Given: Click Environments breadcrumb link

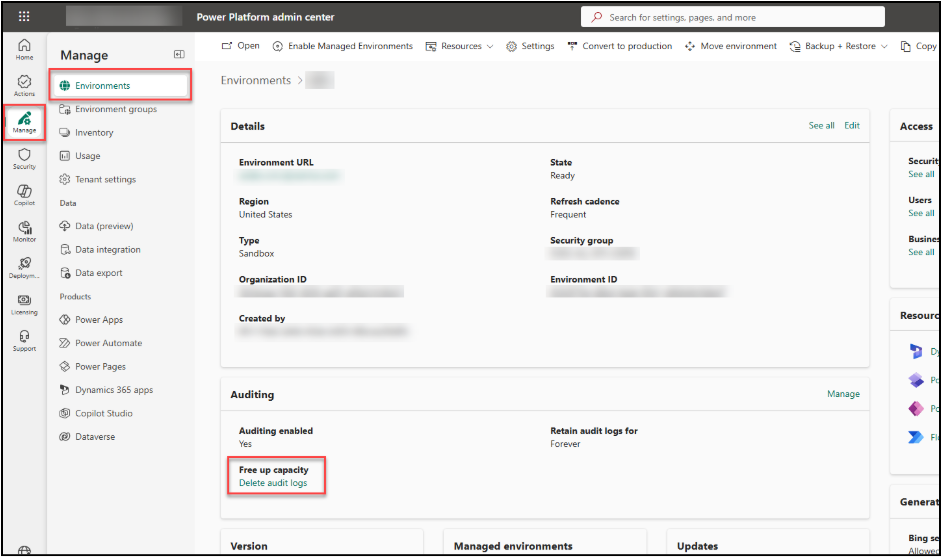Looking at the screenshot, I should pos(255,80).
